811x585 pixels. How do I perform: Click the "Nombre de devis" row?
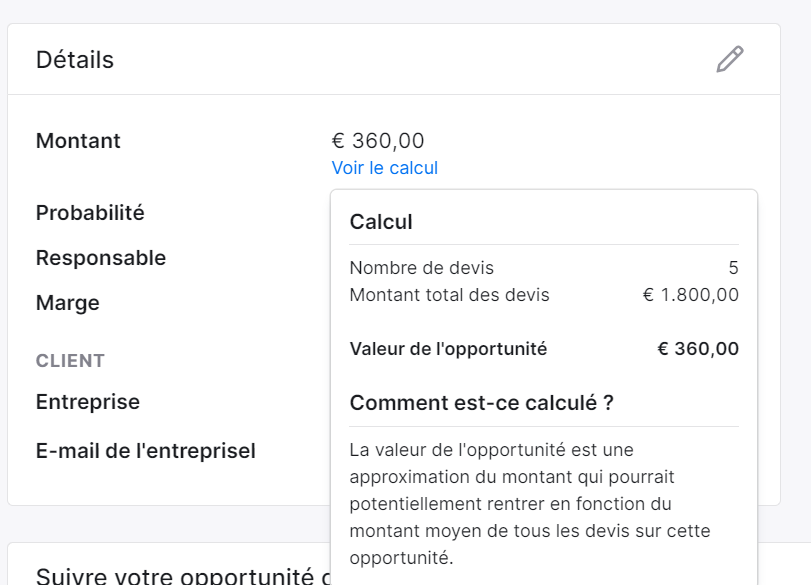click(x=544, y=268)
